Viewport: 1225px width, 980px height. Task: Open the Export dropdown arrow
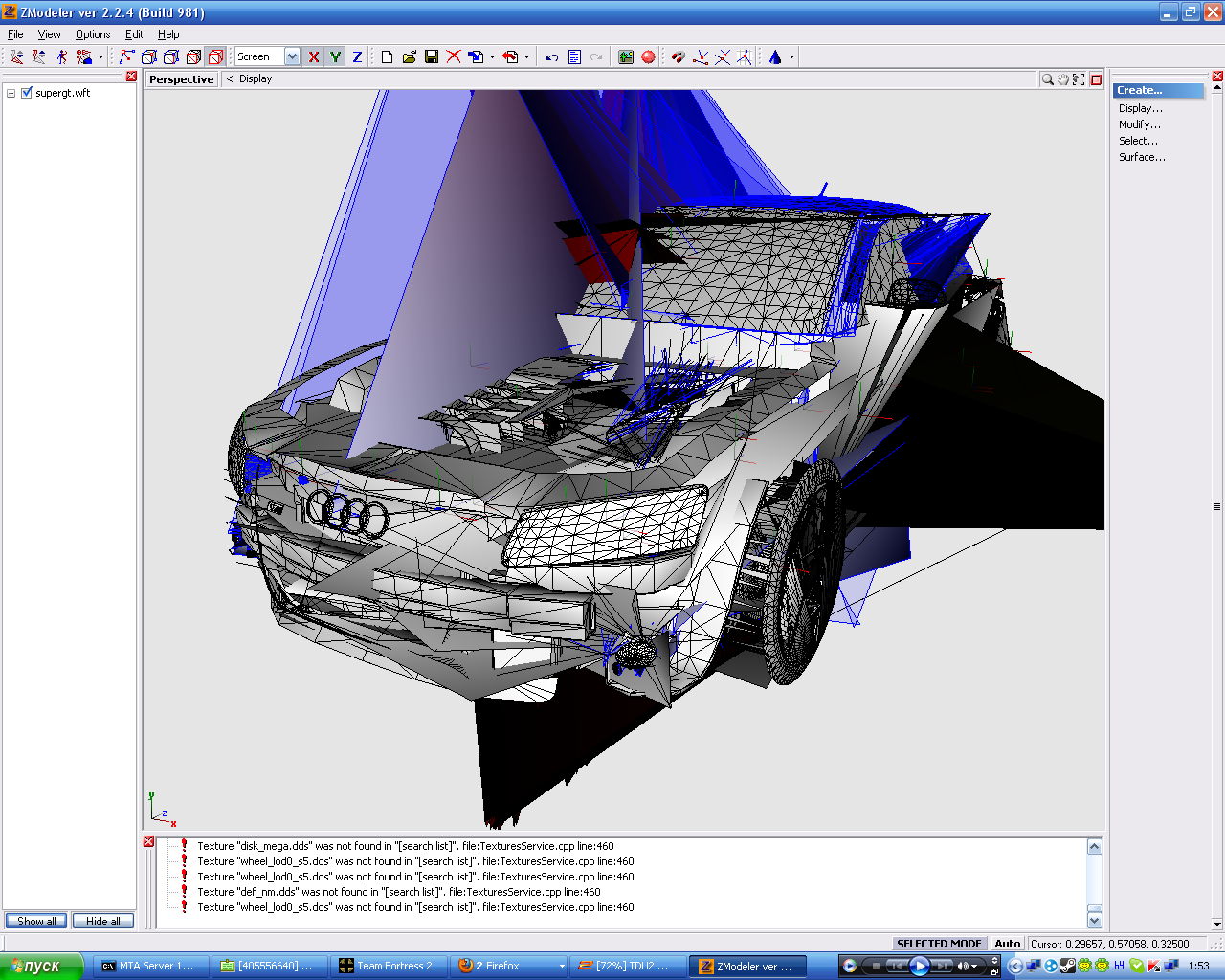[x=526, y=56]
